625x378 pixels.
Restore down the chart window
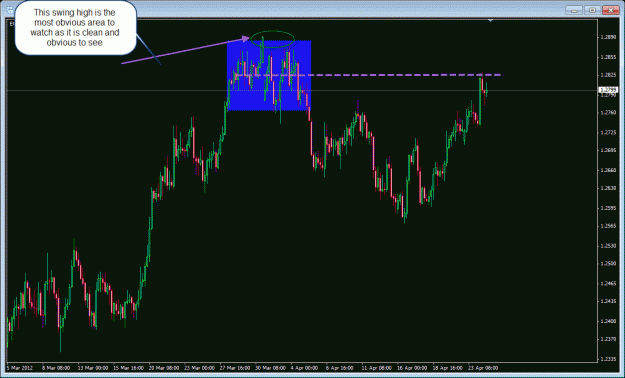[593, 10]
